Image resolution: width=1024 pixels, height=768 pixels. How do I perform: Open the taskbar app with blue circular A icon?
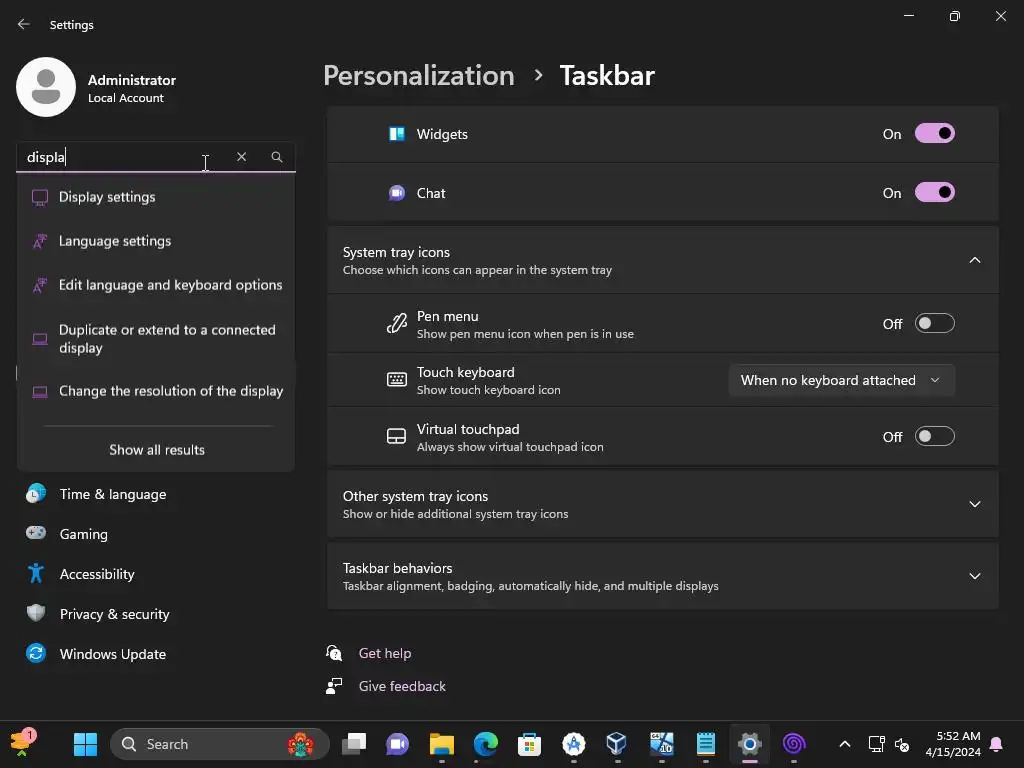coord(573,744)
